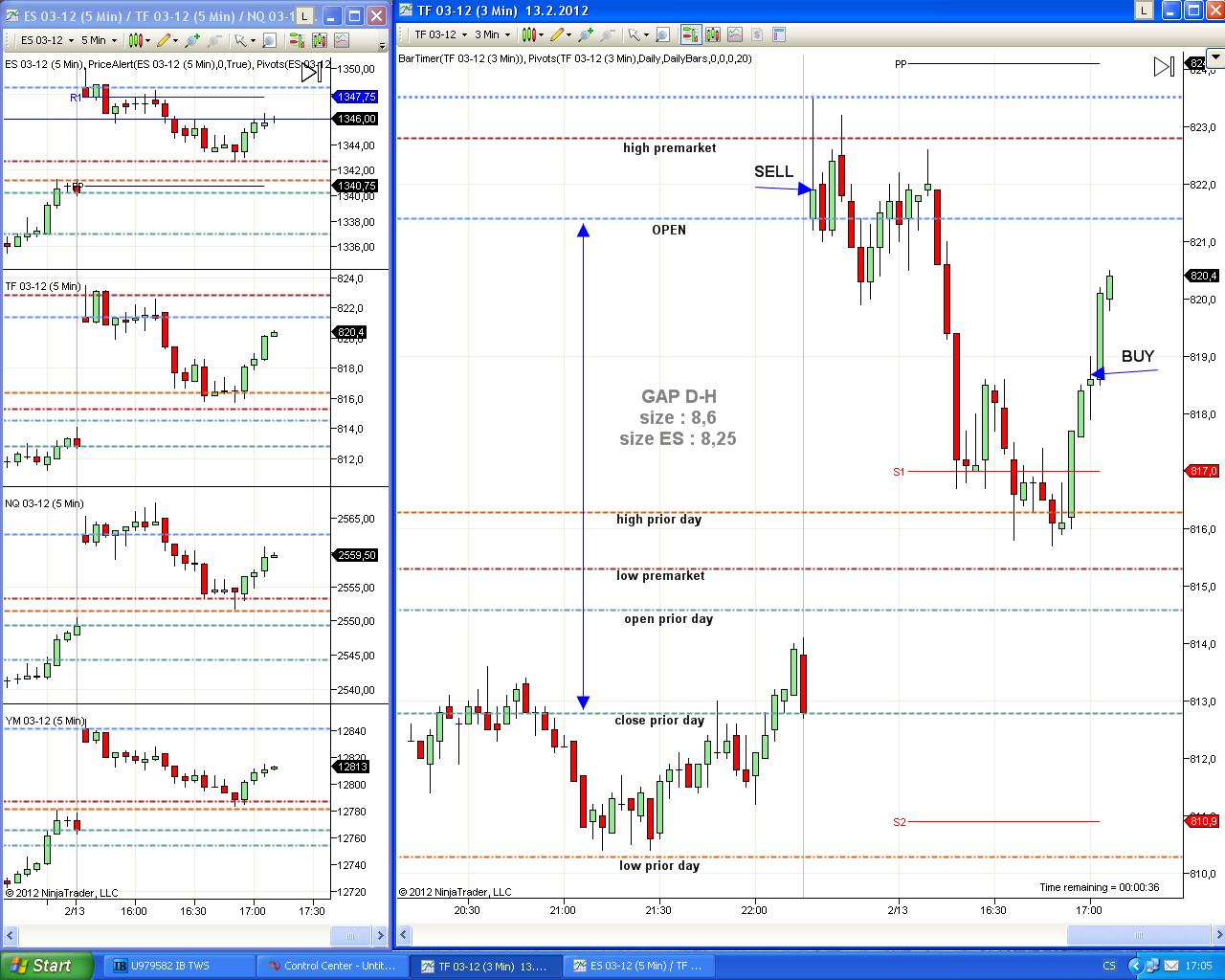Select cursor pointer tool in ES chart toolbar

[239, 40]
